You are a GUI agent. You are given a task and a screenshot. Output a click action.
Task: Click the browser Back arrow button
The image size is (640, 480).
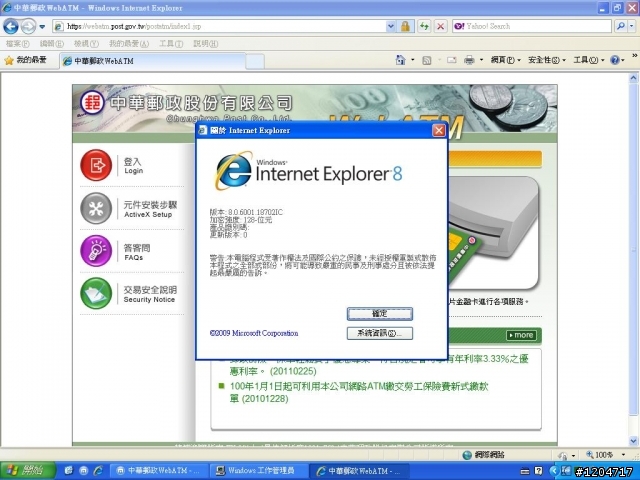[x=11, y=27]
